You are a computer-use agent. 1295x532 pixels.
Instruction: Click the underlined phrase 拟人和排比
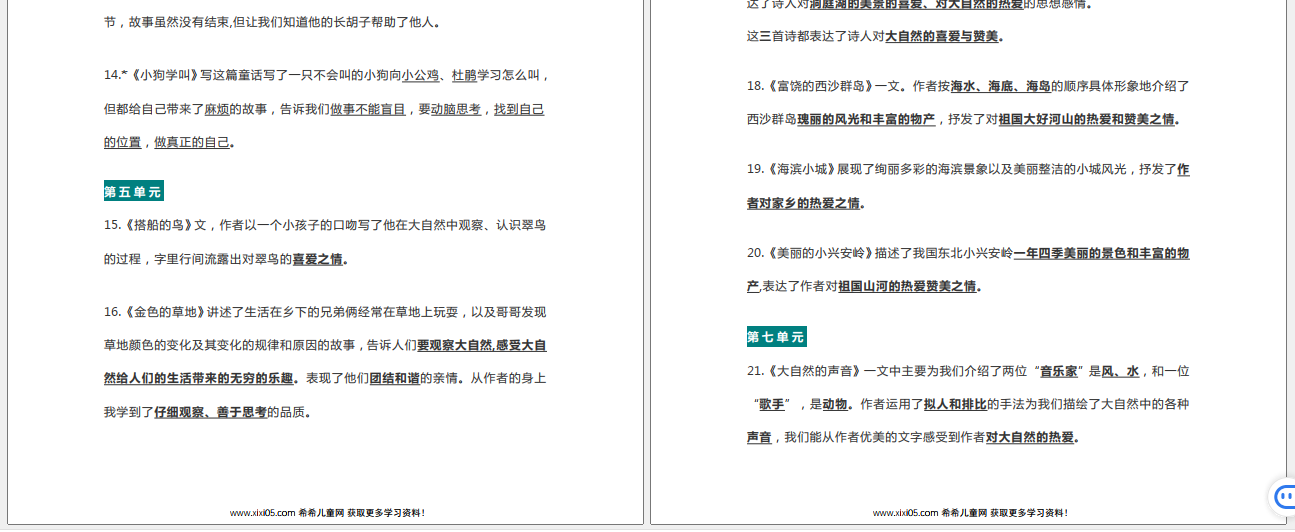click(955, 404)
